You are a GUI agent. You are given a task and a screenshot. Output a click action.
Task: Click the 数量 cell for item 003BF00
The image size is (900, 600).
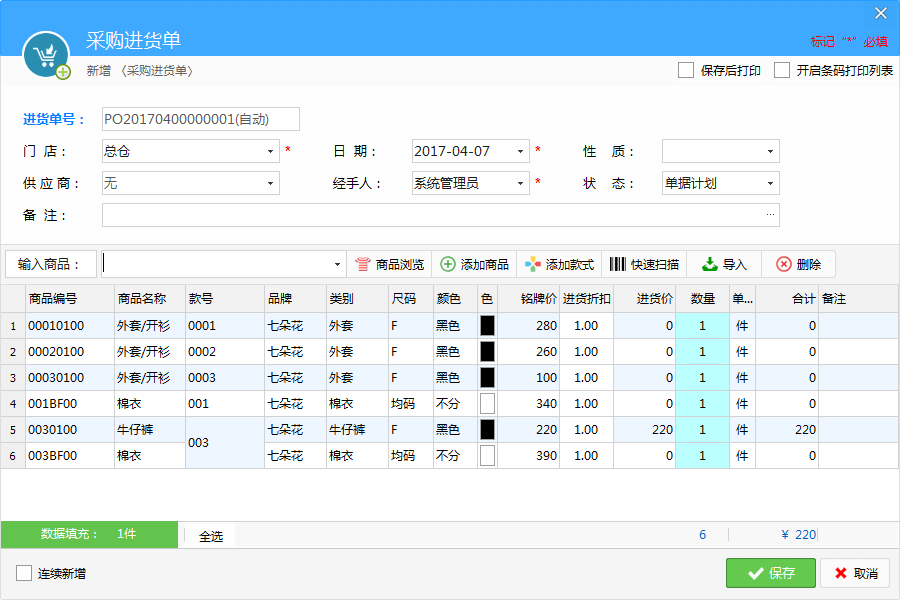pos(703,456)
